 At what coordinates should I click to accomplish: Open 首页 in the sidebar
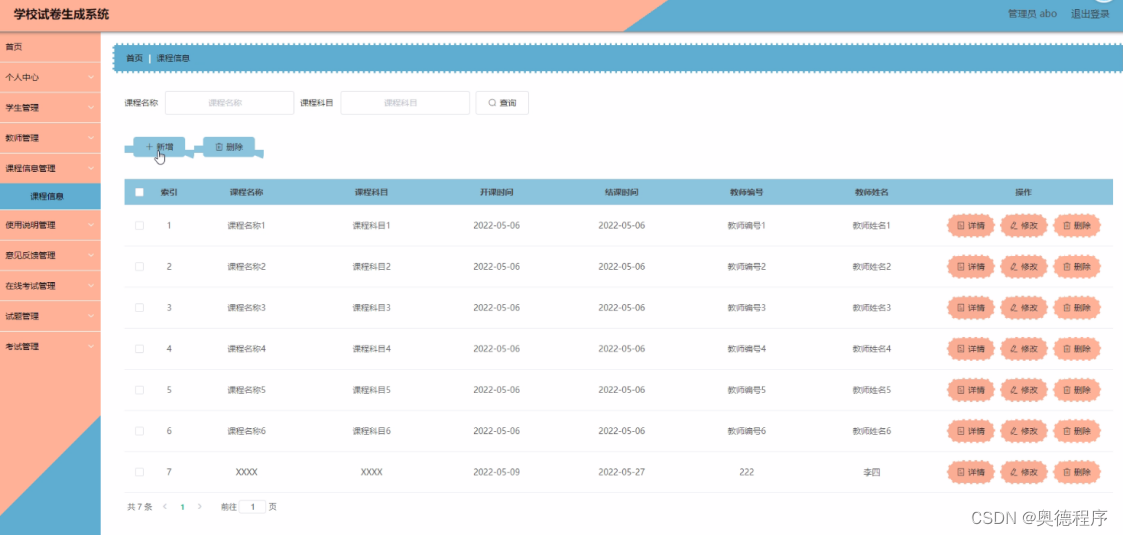click(x=50, y=47)
